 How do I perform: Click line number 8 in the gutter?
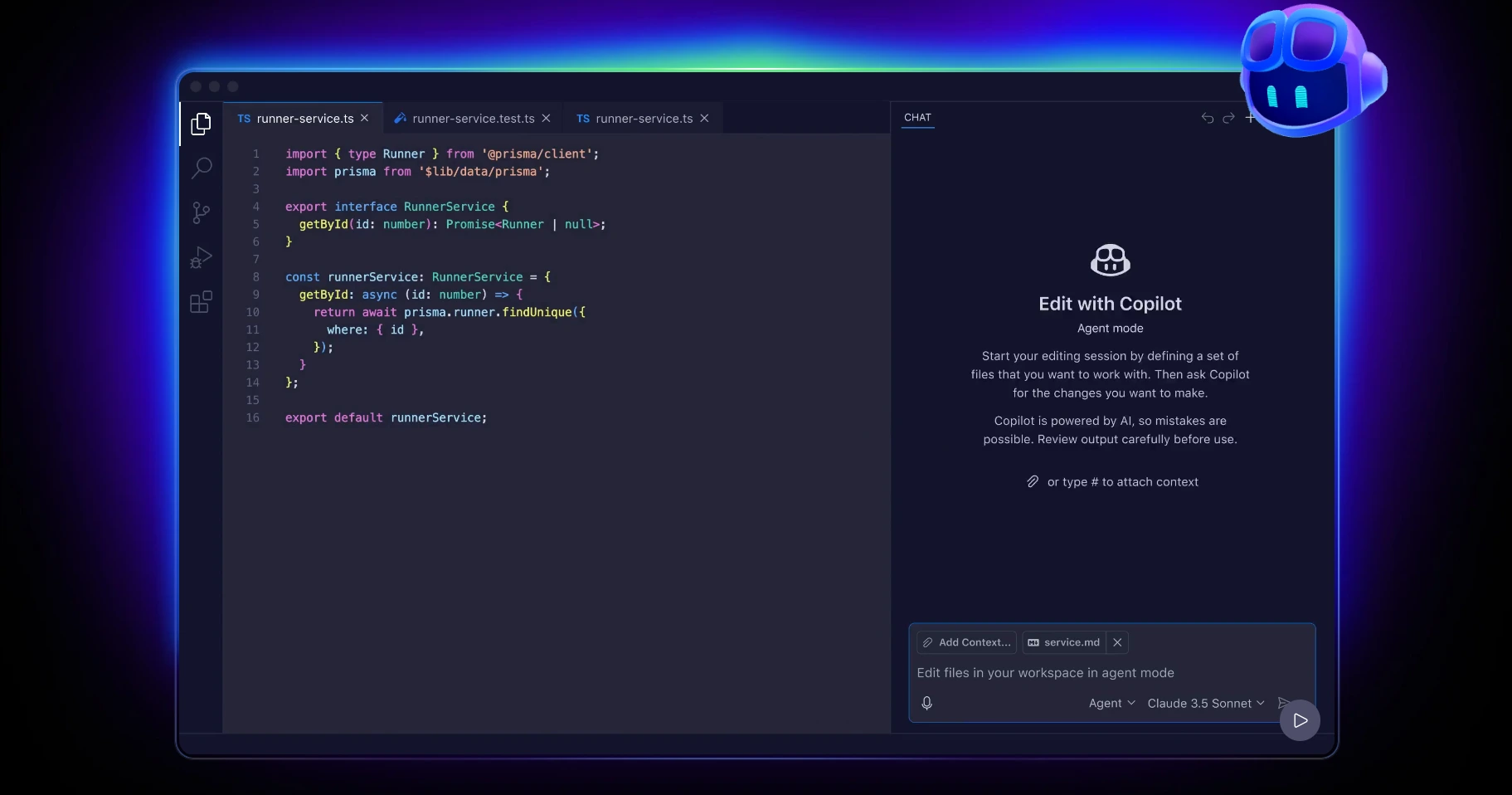click(x=255, y=277)
